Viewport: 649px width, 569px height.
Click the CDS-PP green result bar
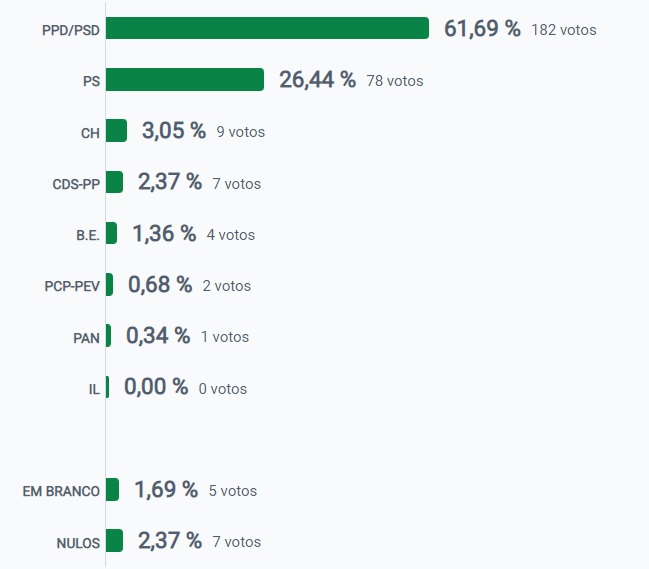tap(114, 182)
